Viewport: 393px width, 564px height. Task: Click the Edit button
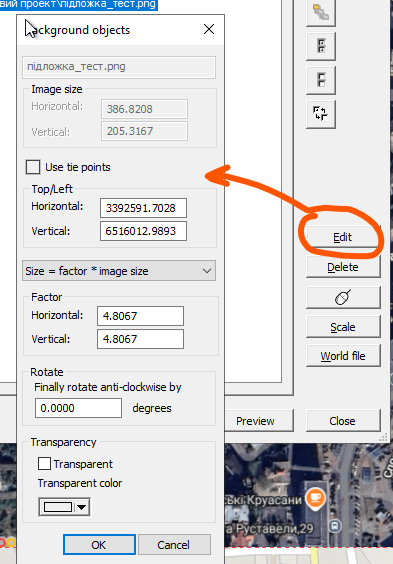(343, 237)
